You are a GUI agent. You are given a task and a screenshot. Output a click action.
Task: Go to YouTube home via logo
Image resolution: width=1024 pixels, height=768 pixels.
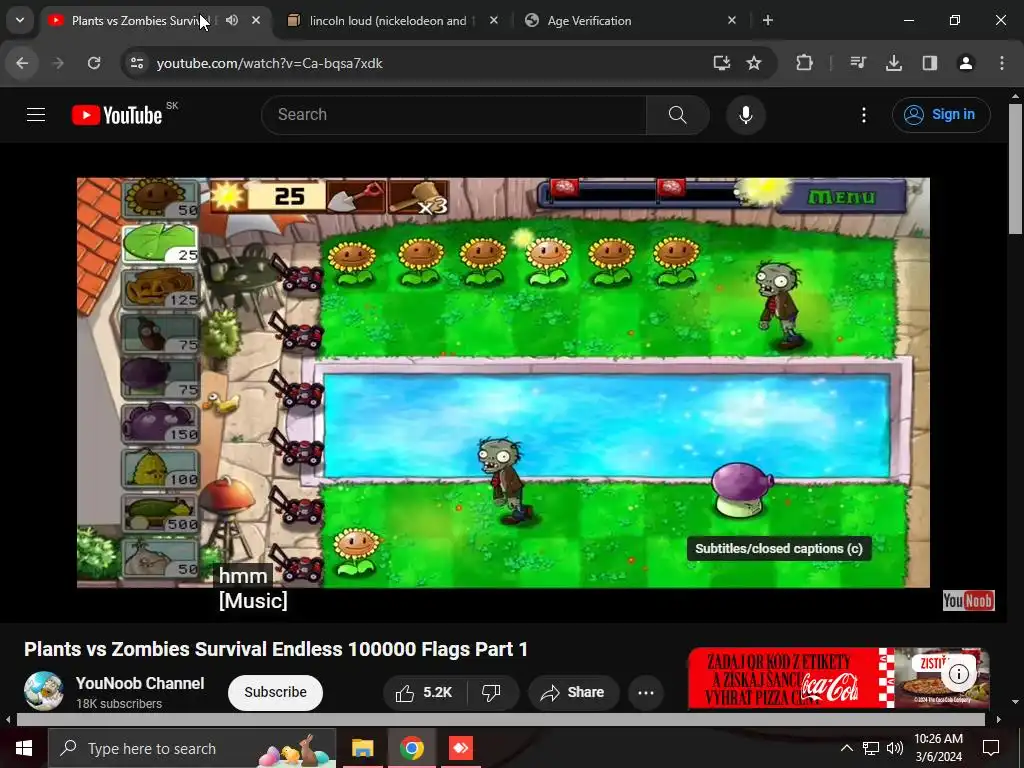[x=118, y=115]
